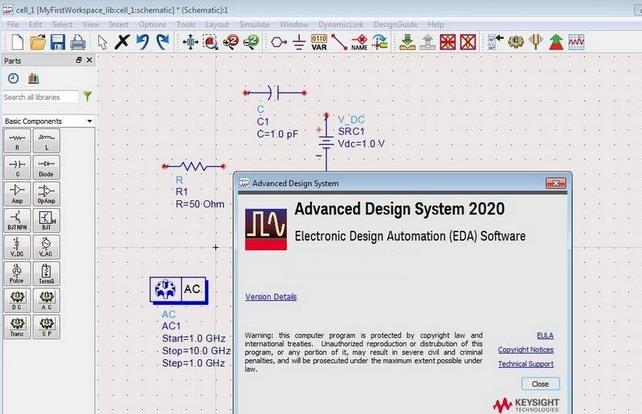The image size is (642, 414).
Task: Open the Copyright Notices link
Action: point(526,350)
